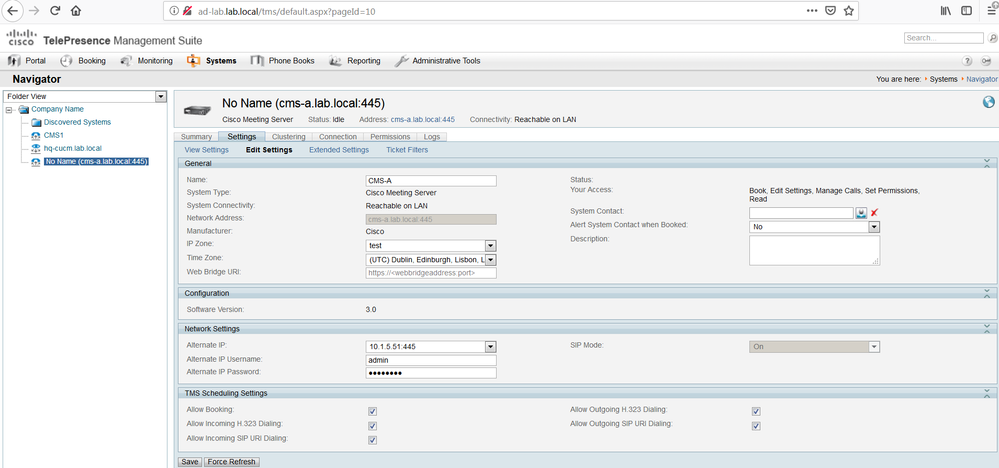Click the Name input field
This screenshot has height=468, width=999.
[x=431, y=181]
